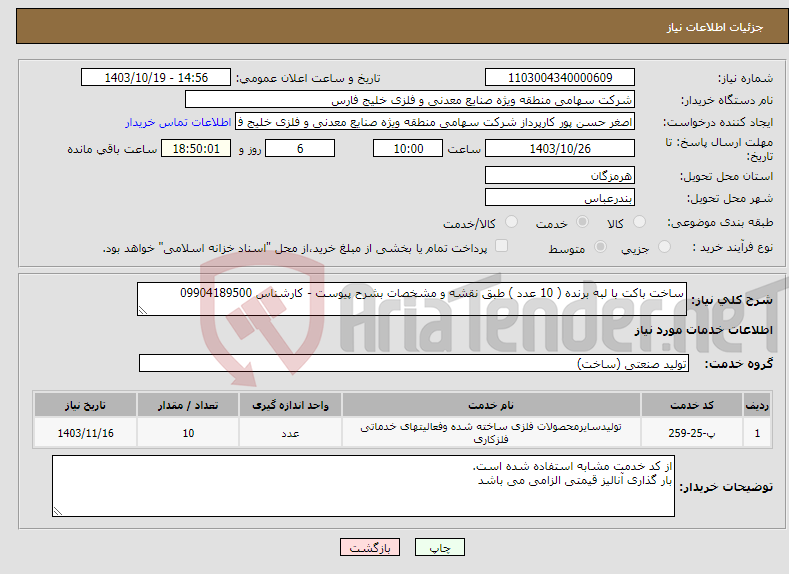789x574 pixels.
Task: Click the ساعت field showing 10:00
Action: click(x=408, y=148)
